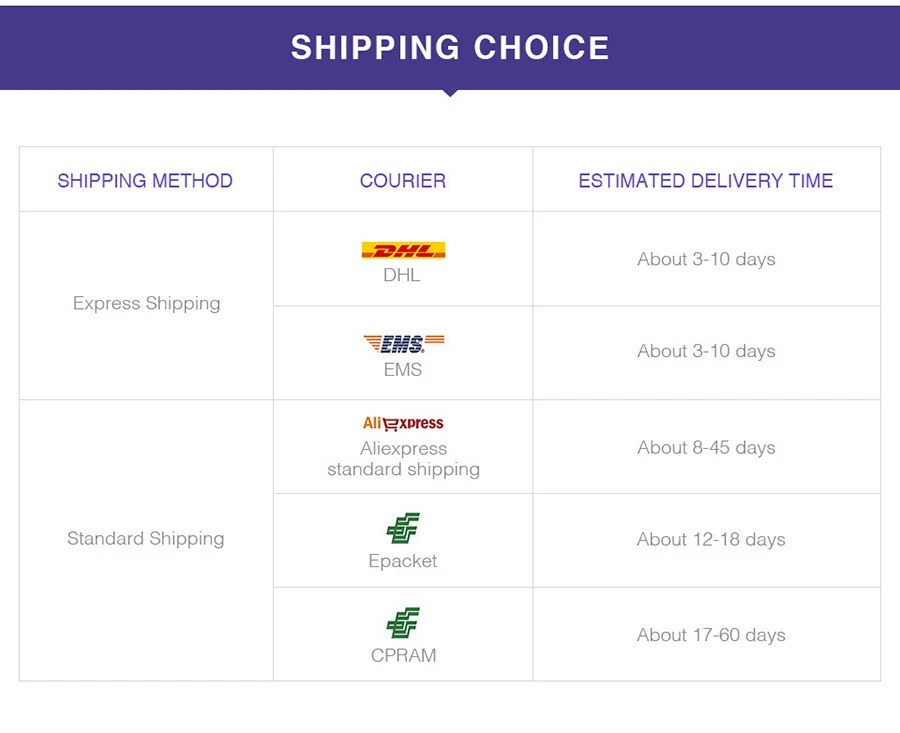The width and height of the screenshot is (900, 733).
Task: Click the Aliexpress standard shipping label
Action: point(403,459)
